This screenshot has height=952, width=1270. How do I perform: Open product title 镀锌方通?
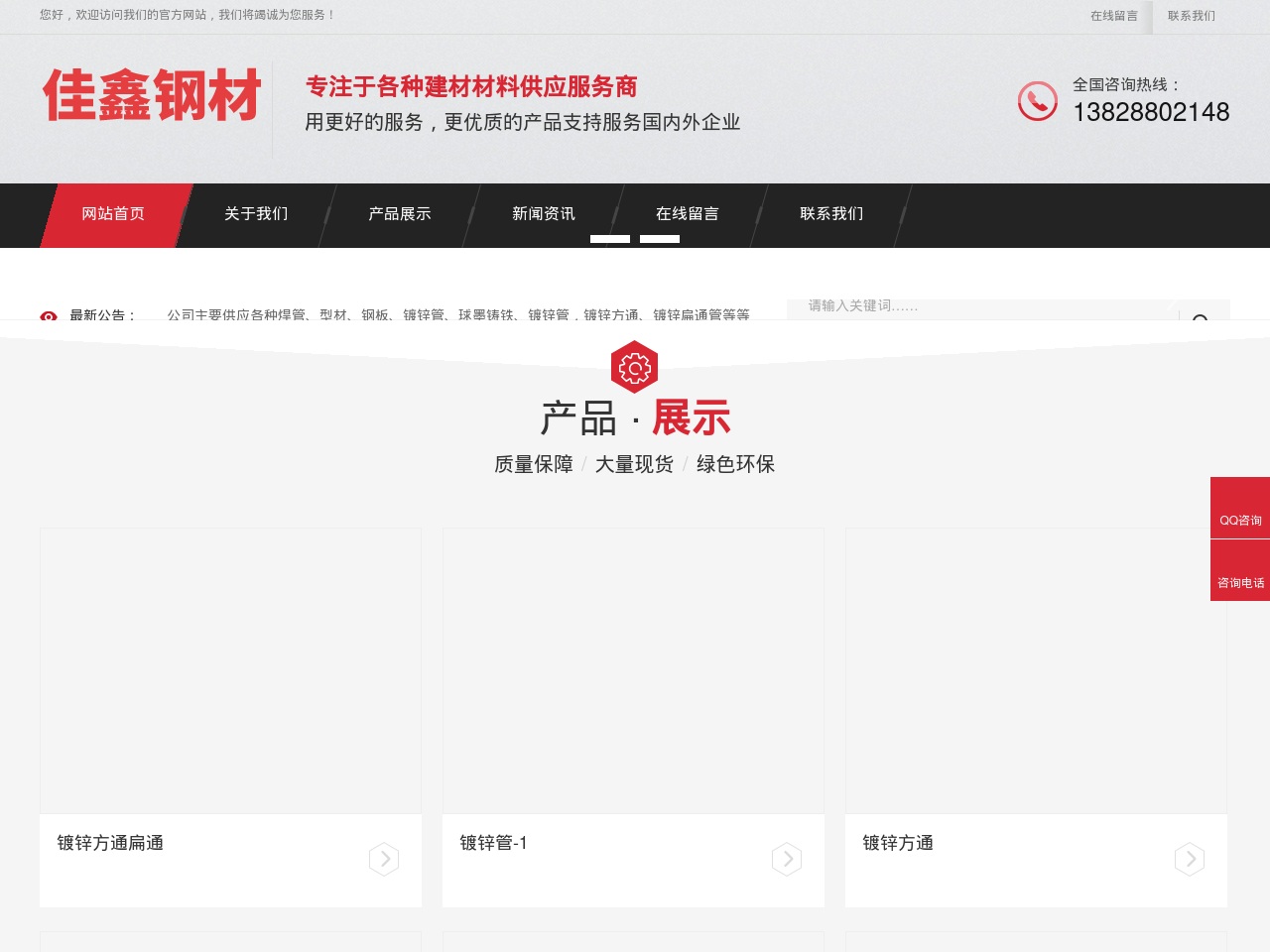click(x=898, y=843)
